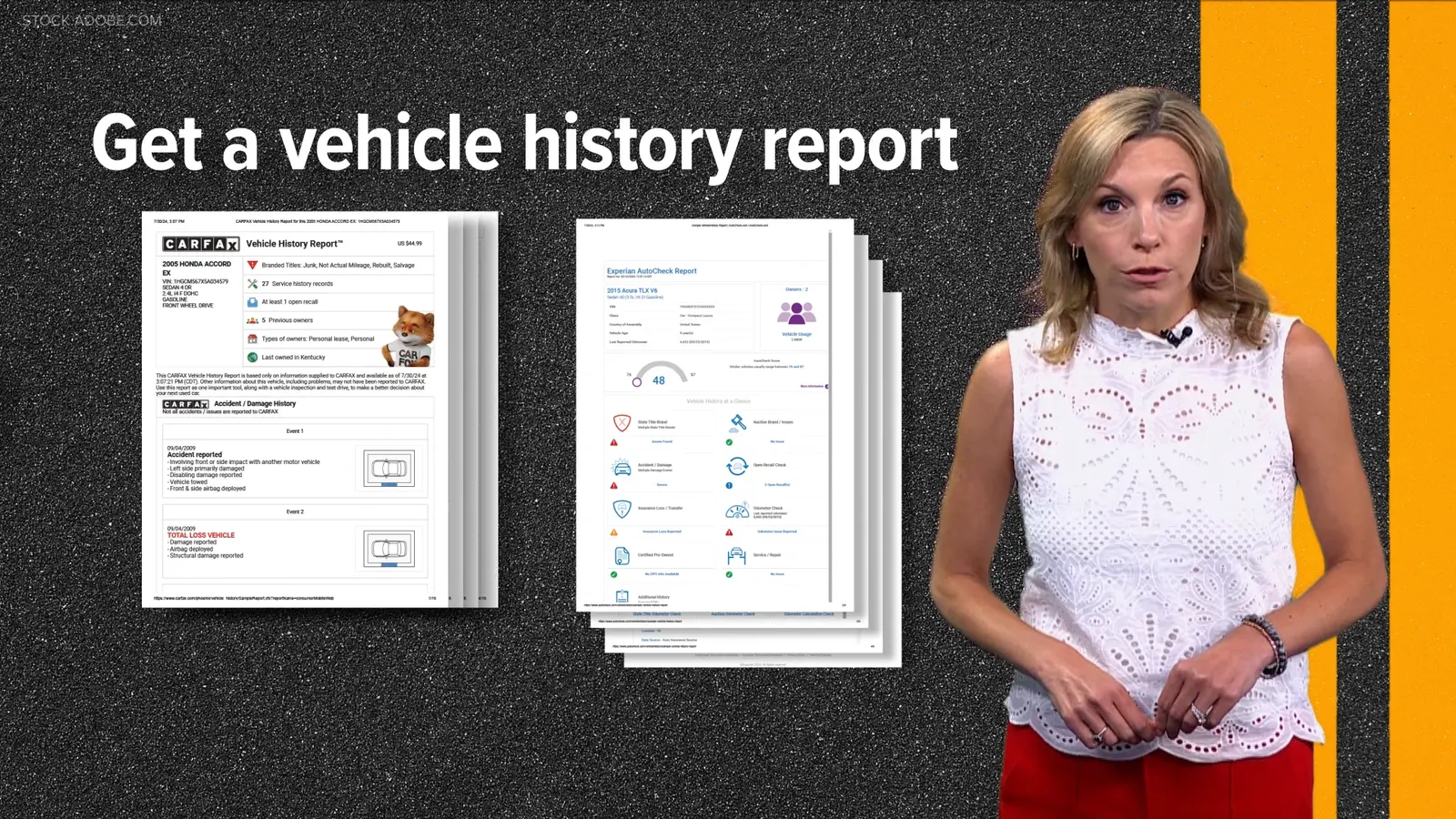Click the Odometer Check gauge icon
The height and width of the screenshot is (819, 1456).
coord(737,511)
